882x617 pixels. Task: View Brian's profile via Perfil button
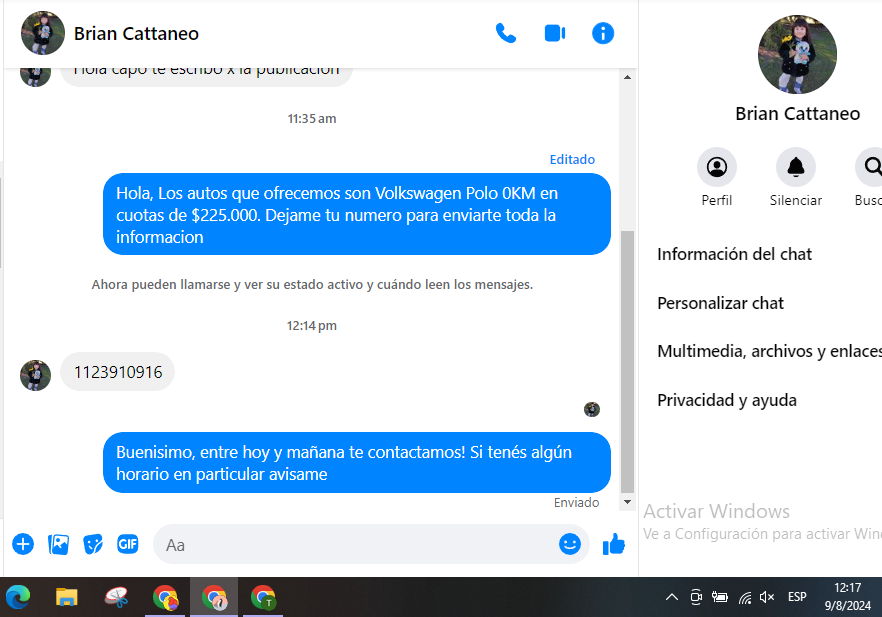(716, 167)
